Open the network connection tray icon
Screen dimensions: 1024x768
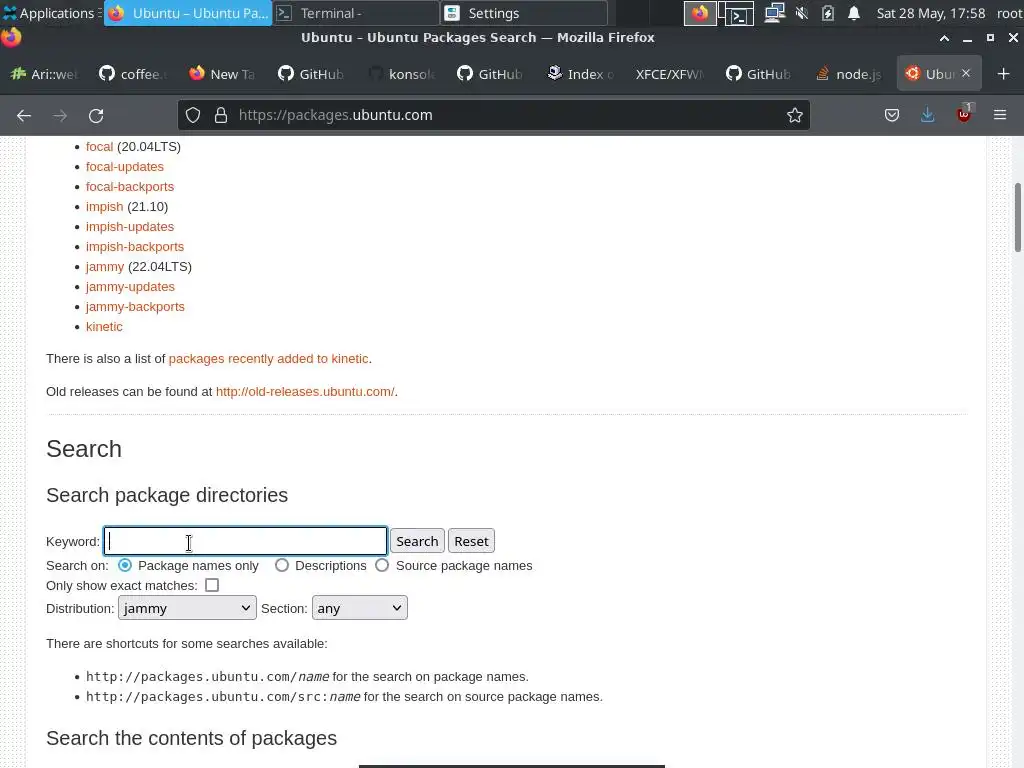(774, 13)
